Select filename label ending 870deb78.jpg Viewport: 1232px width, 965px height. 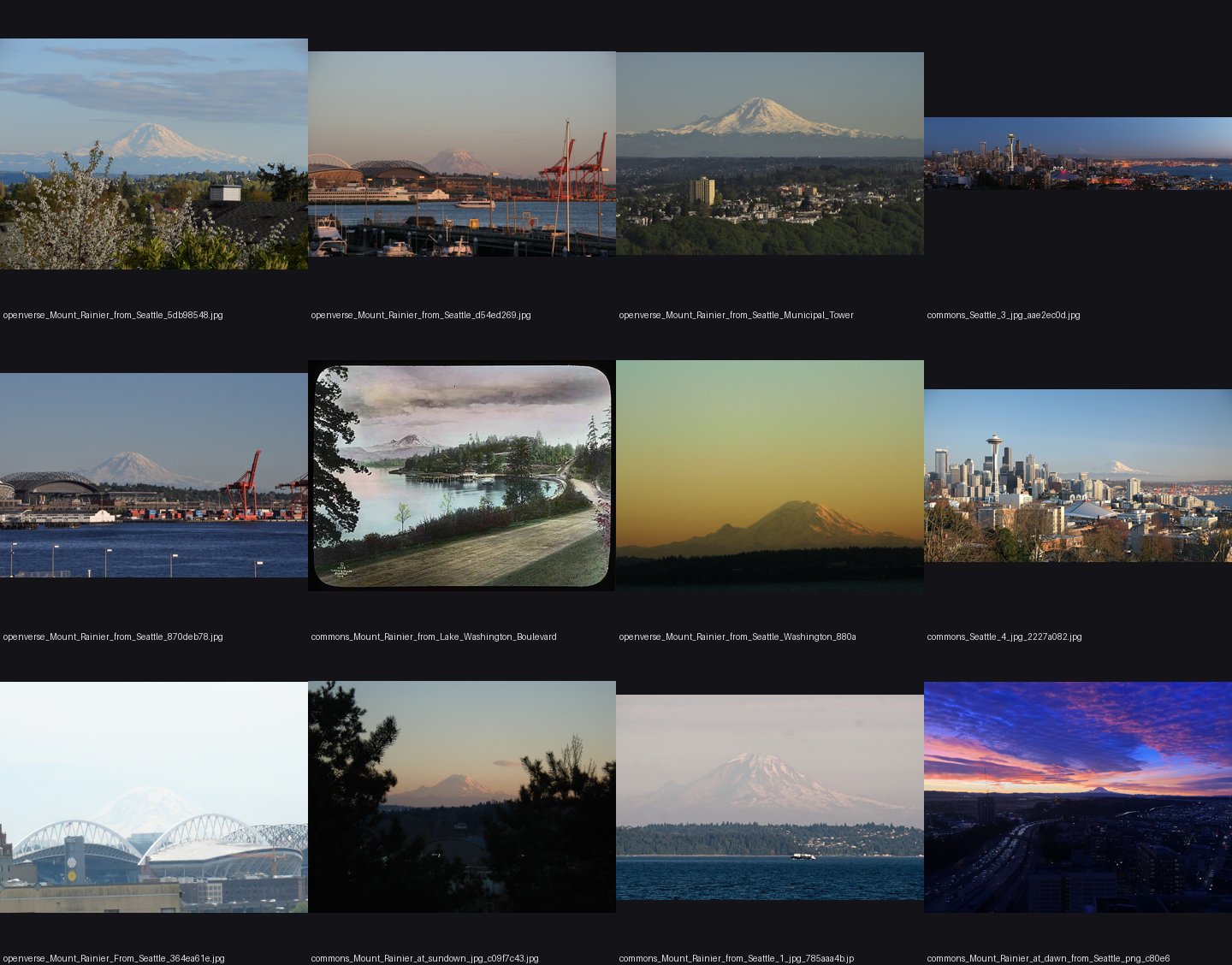[x=113, y=637]
